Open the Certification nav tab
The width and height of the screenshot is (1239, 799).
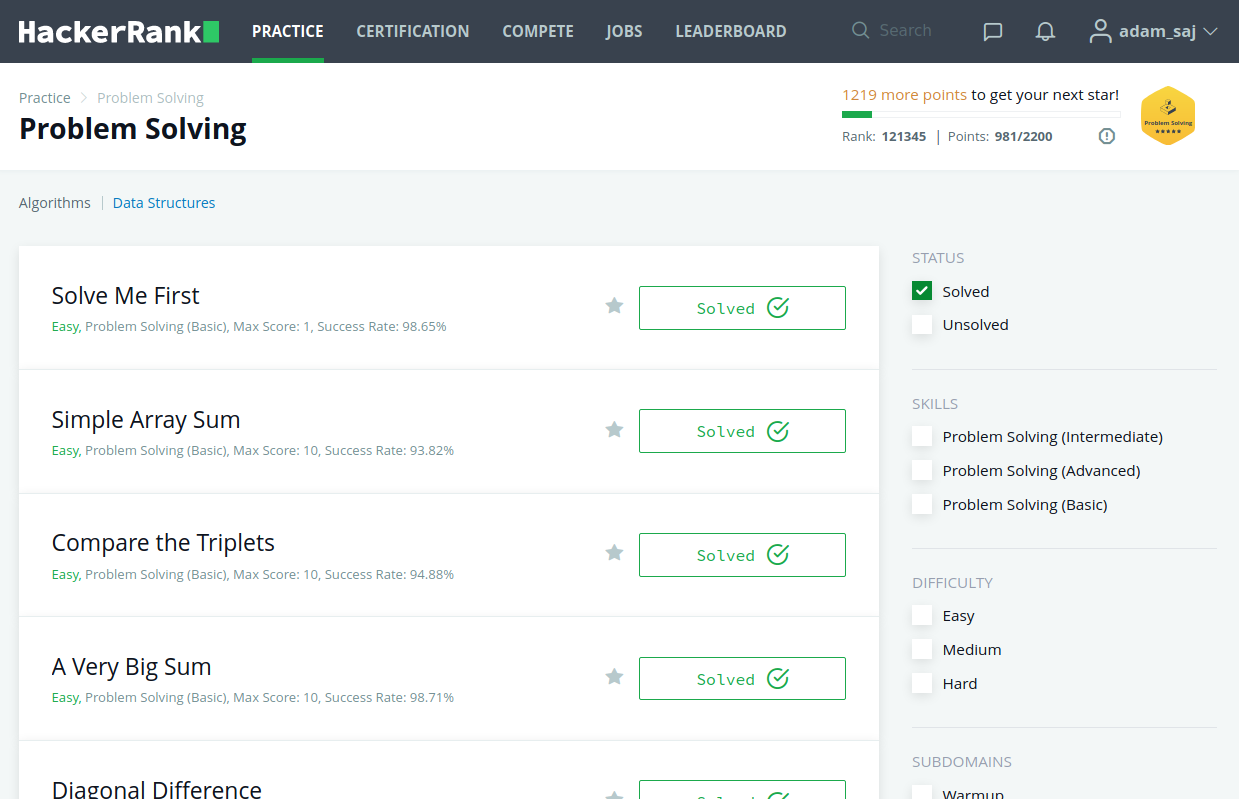click(413, 31)
